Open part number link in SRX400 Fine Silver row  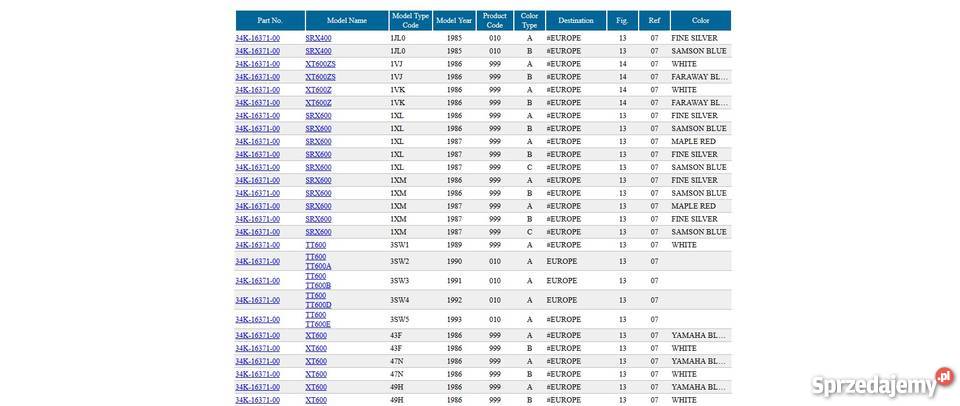pos(258,38)
